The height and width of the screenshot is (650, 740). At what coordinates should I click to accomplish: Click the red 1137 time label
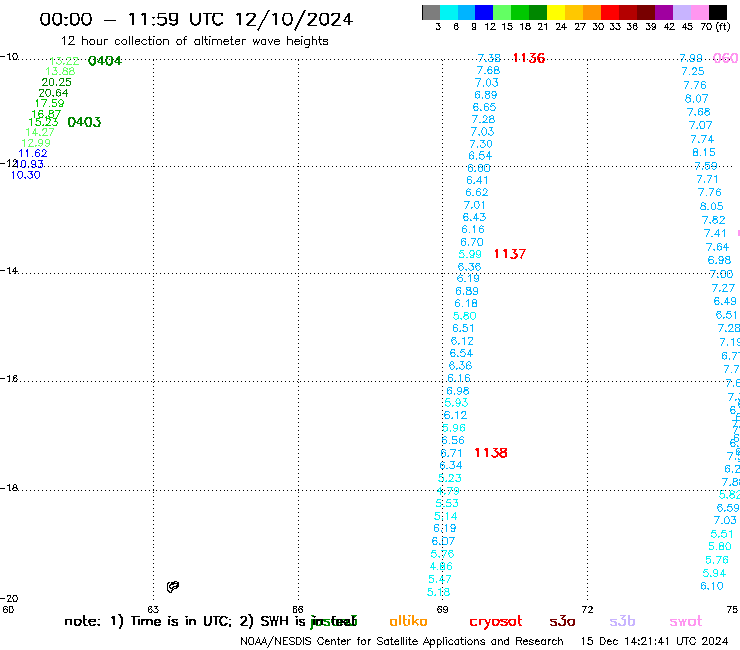tap(510, 254)
